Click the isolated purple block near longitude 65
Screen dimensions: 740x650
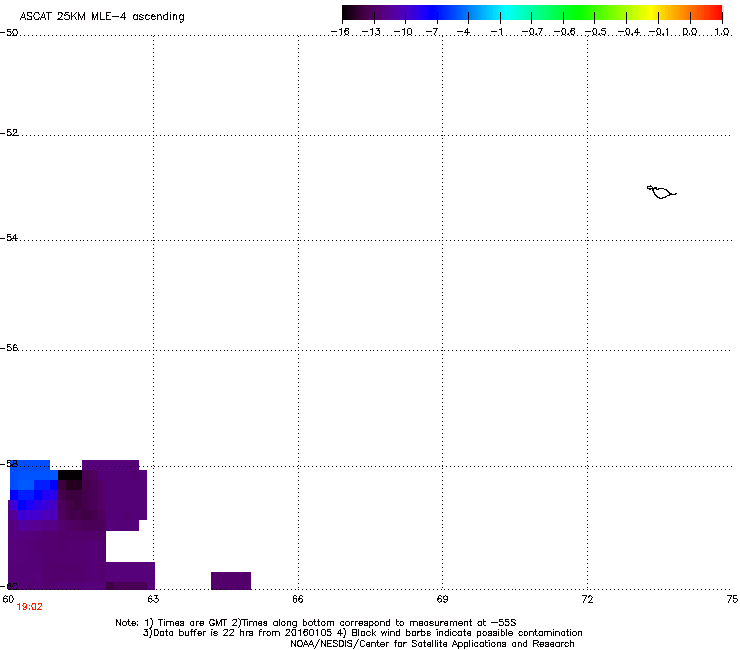(231, 581)
